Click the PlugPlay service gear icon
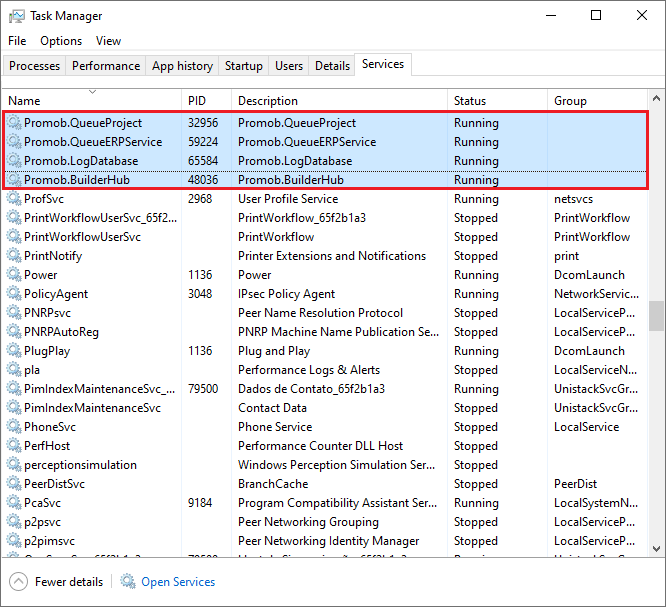 tap(14, 350)
